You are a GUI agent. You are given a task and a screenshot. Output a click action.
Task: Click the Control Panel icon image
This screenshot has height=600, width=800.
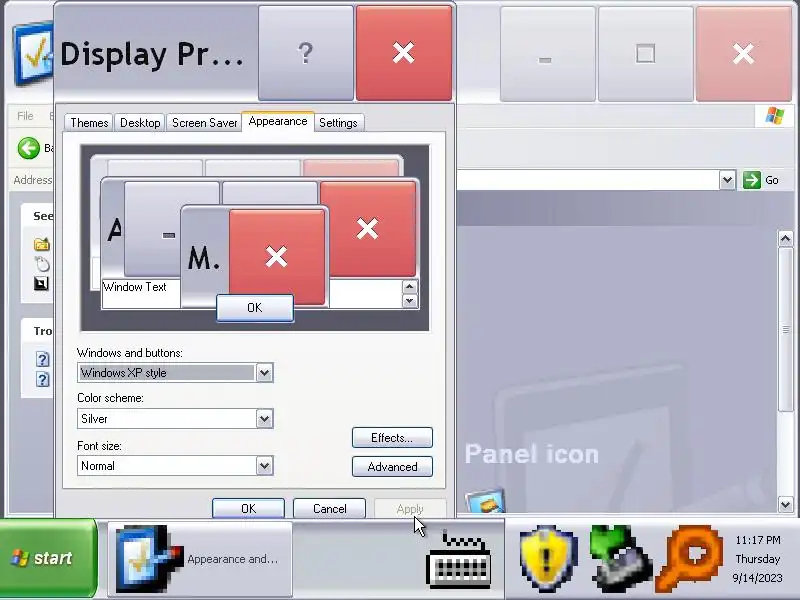(x=485, y=501)
